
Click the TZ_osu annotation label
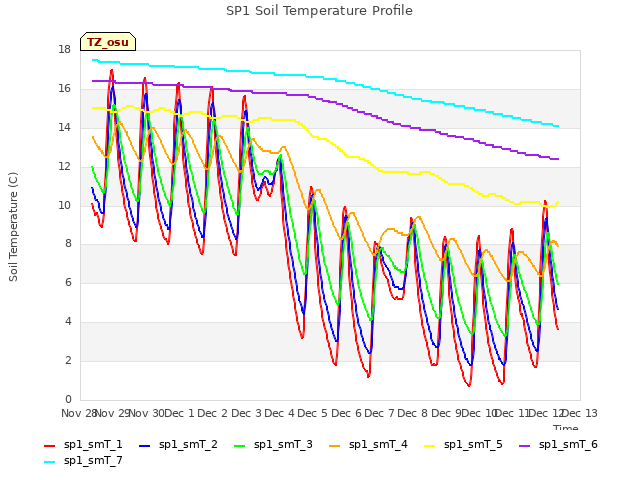coord(108,42)
